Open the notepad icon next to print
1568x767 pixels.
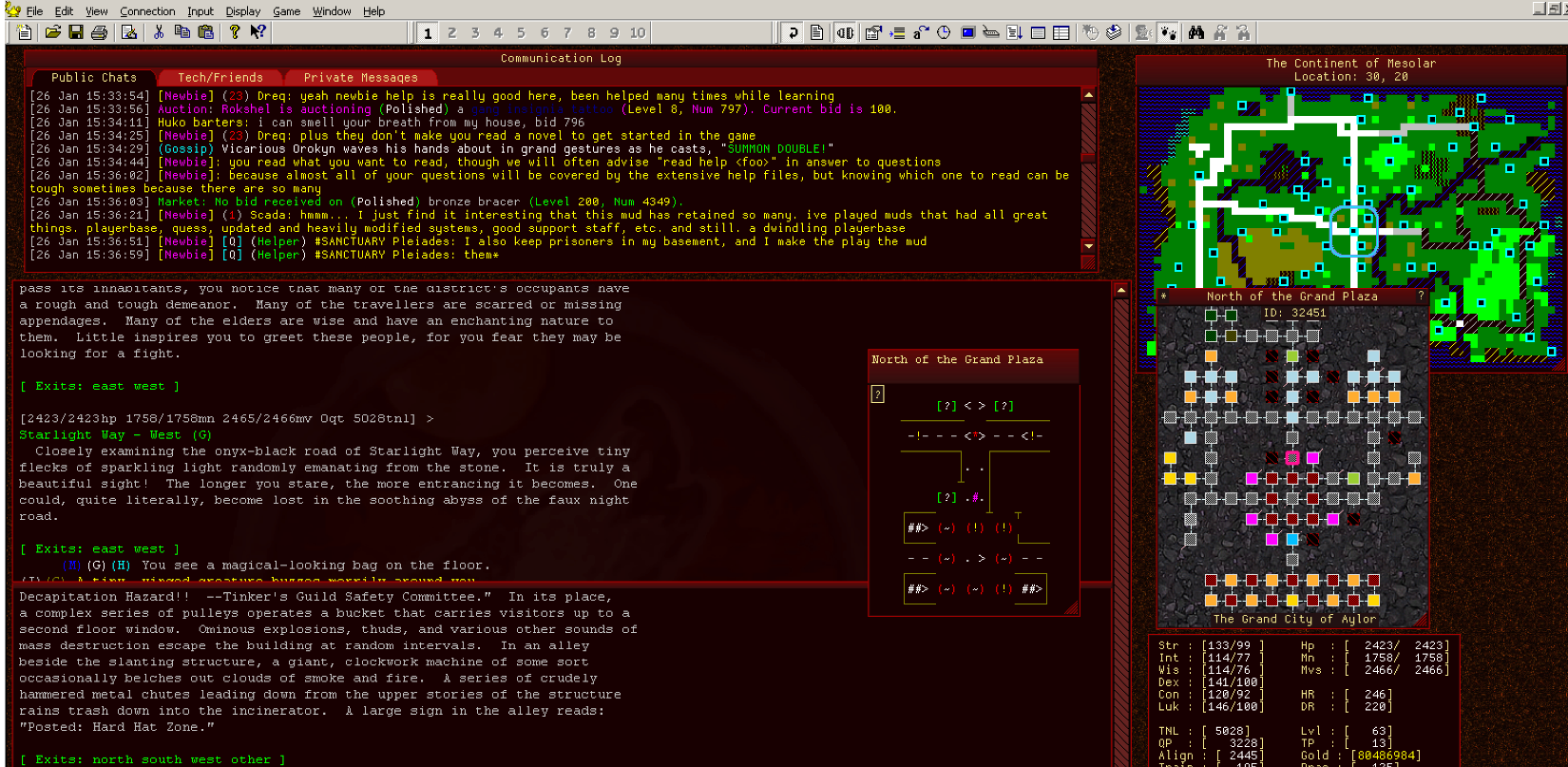(x=129, y=32)
